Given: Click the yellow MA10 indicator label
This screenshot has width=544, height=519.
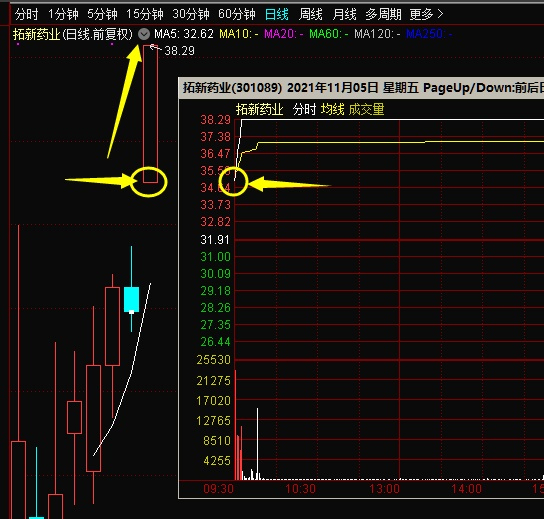Looking at the screenshot, I should coord(239,34).
